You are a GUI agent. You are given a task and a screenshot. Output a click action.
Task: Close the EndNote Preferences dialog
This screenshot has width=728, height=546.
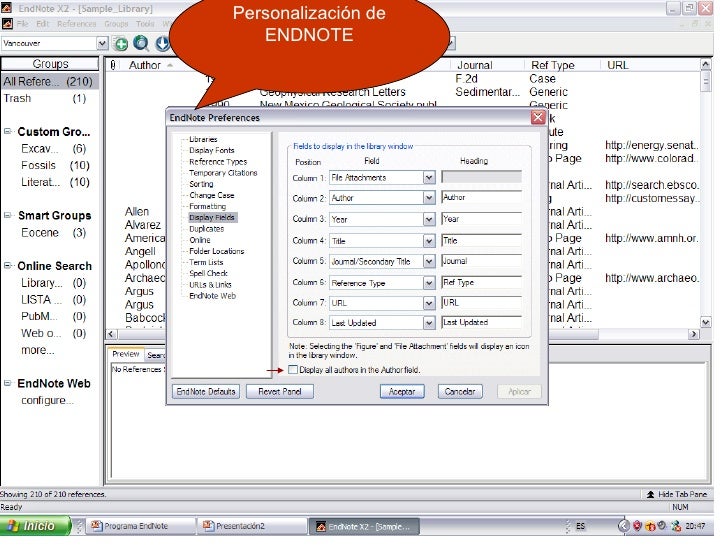pyautogui.click(x=538, y=117)
